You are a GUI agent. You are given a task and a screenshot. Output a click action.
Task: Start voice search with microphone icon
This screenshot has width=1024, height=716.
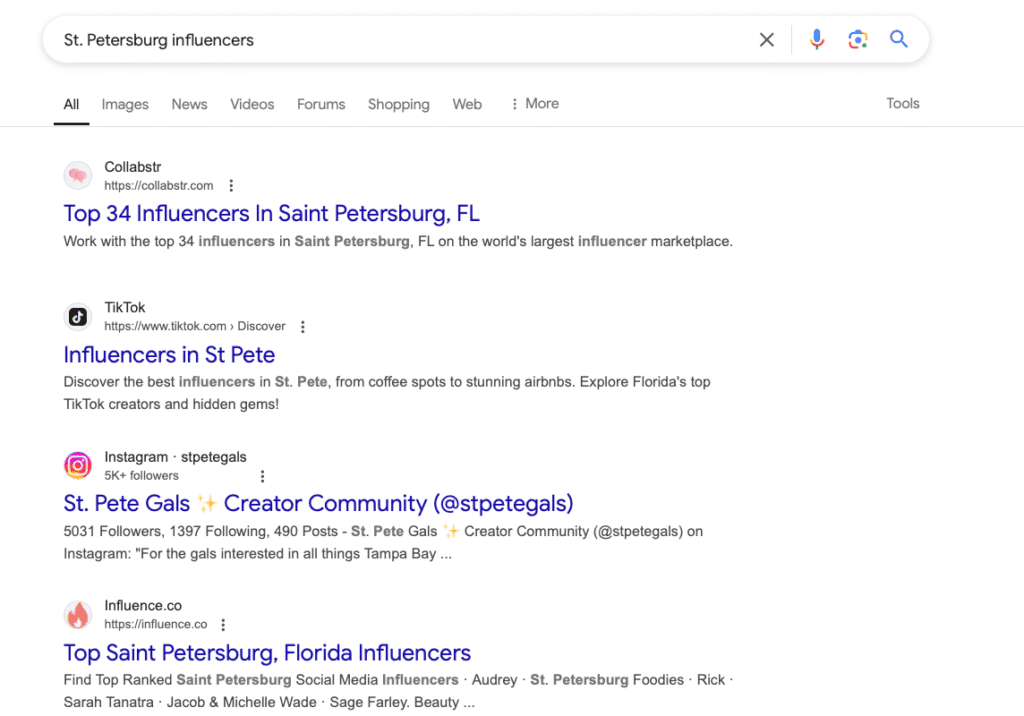pos(817,40)
